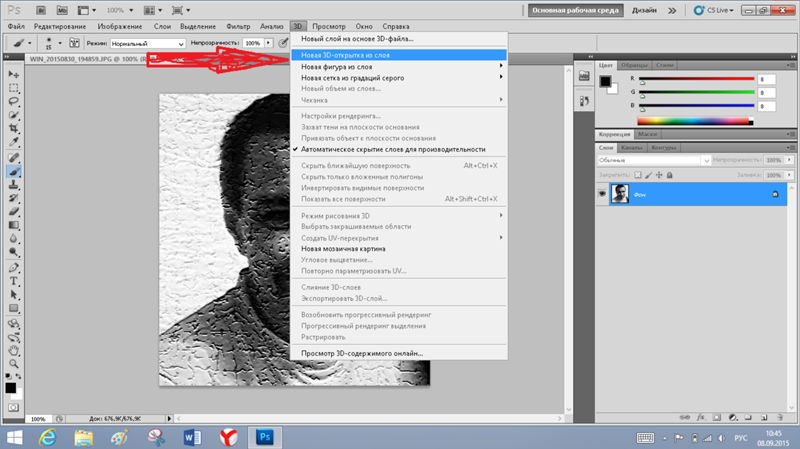Screen dimensions: 800x449
Task: Toggle Quick Mask mode at toolbox bottom
Action: [x=14, y=406]
